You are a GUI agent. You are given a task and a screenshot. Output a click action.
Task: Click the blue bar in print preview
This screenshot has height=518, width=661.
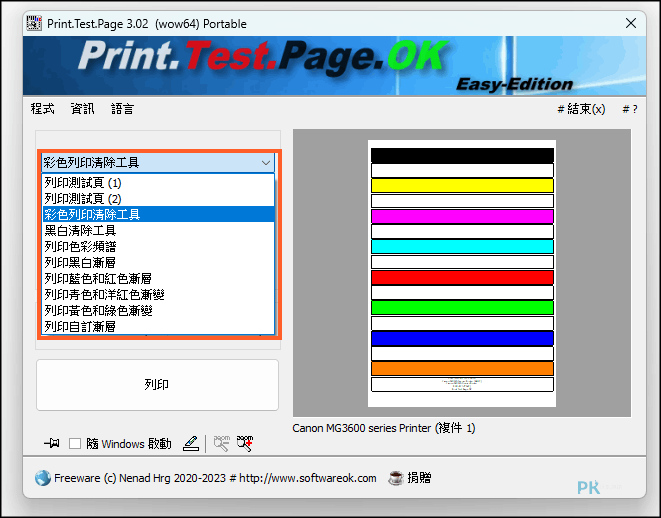(462, 338)
